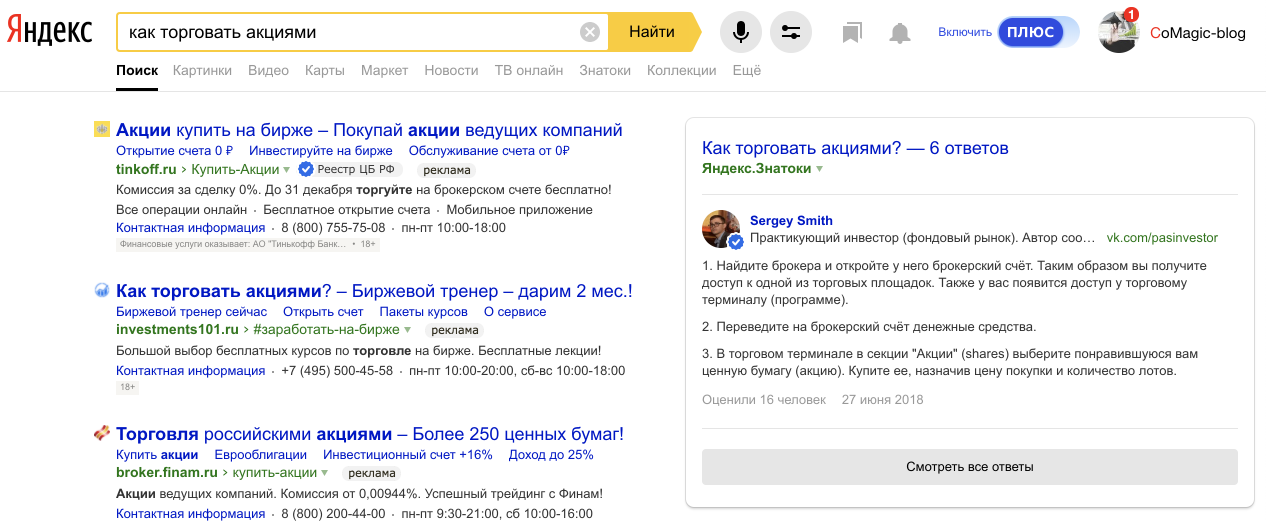Open vk.com/pasinvestor link

(x=1162, y=238)
